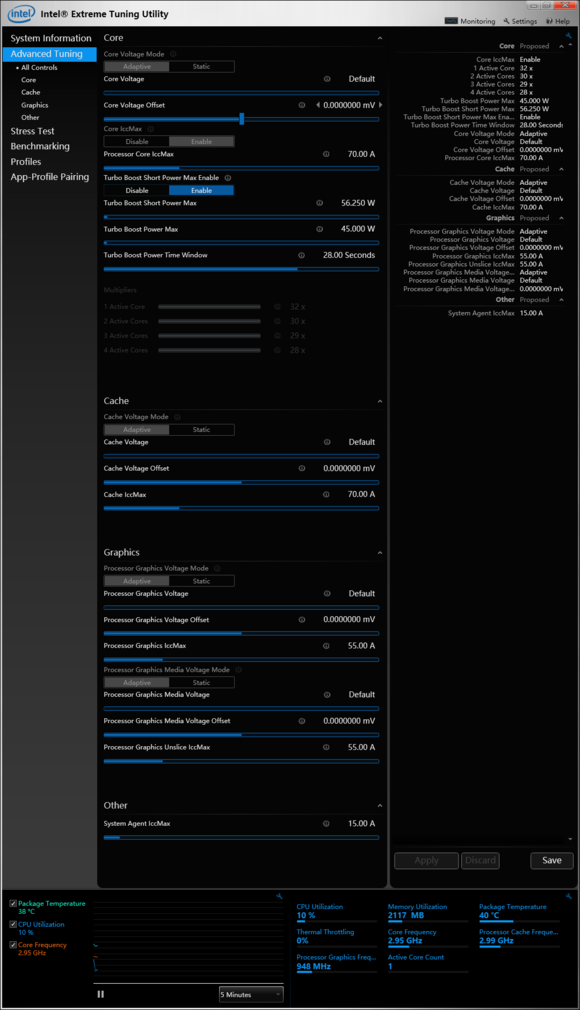Open the 5 Minutes time range dropdown
580x1010 pixels.
[x=251, y=995]
